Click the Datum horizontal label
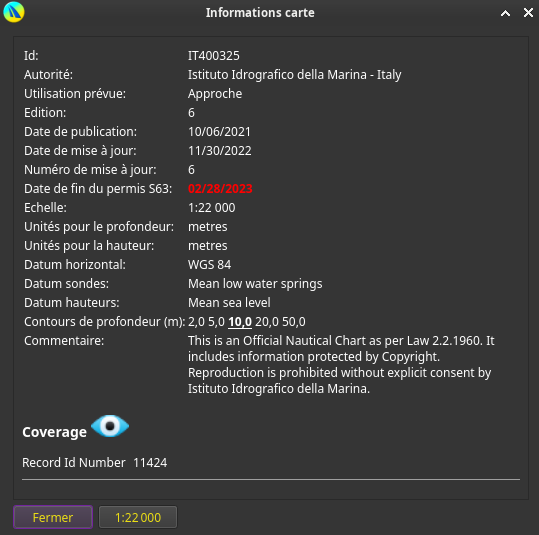The image size is (539, 535). tap(75, 265)
